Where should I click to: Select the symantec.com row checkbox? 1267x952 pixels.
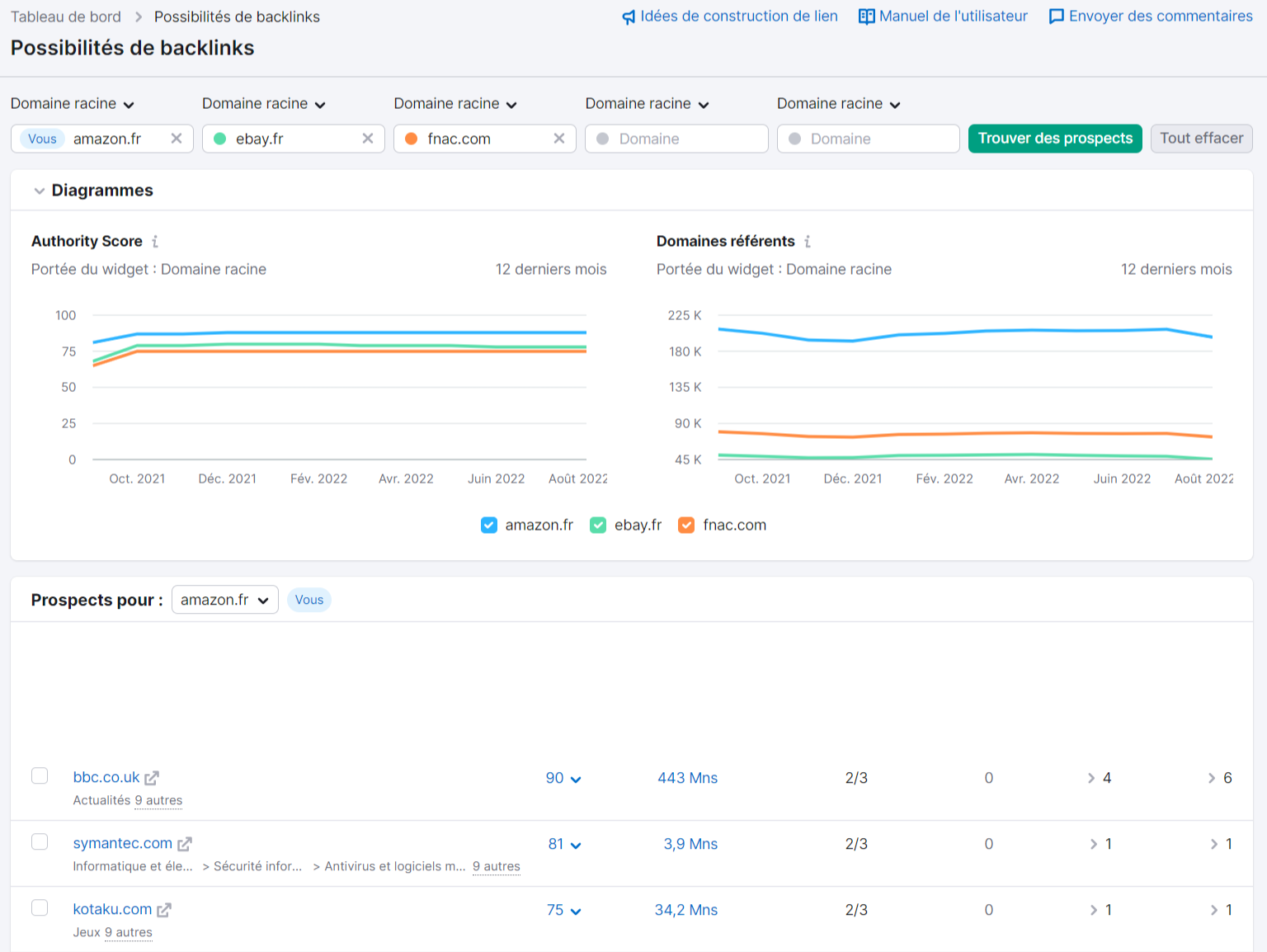point(40,841)
